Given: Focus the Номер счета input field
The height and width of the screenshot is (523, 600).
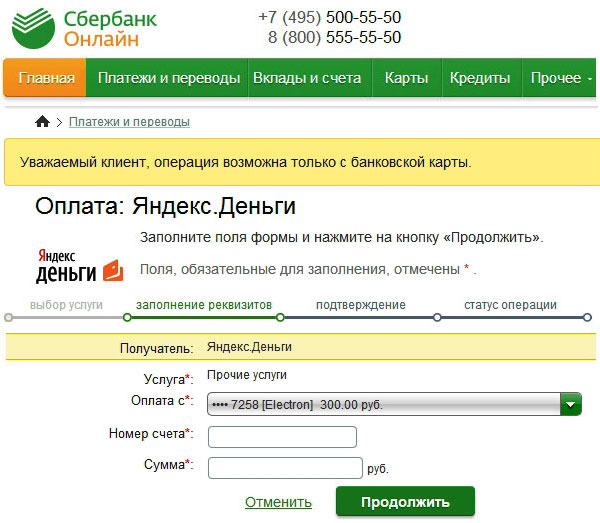Looking at the screenshot, I should [x=282, y=437].
